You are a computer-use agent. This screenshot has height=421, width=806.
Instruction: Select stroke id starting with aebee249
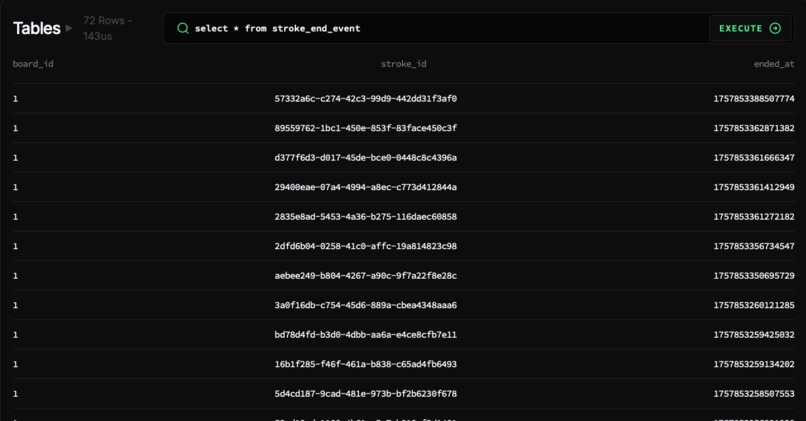click(x=365, y=276)
